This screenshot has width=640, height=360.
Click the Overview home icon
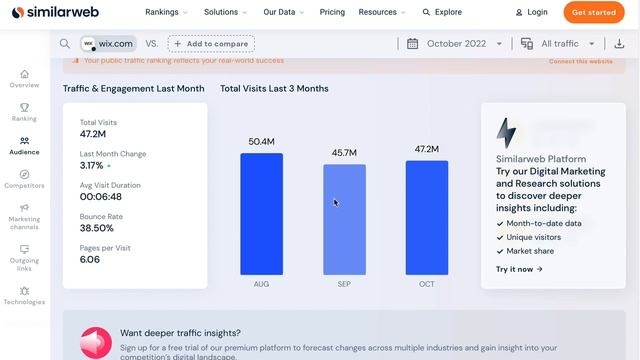(x=24, y=74)
